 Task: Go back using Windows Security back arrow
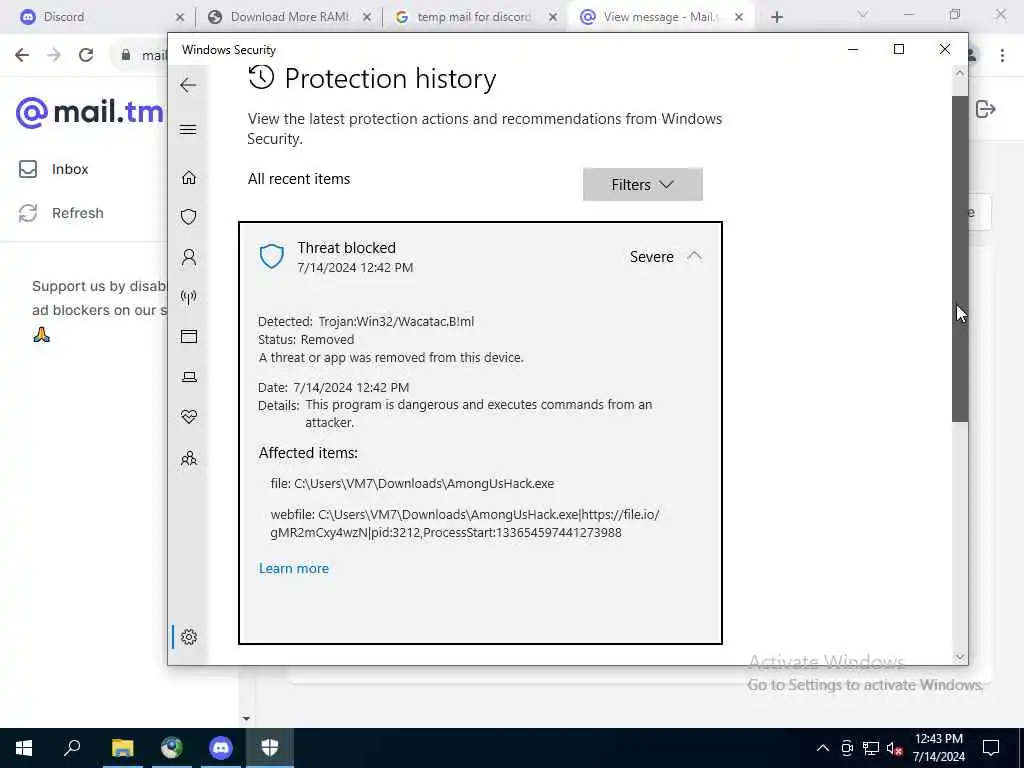[x=188, y=85]
